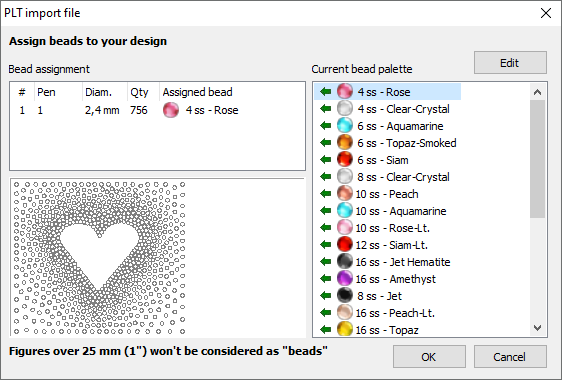Click the palette scrollbar up arrow
The width and height of the screenshot is (562, 380).
(x=537, y=92)
